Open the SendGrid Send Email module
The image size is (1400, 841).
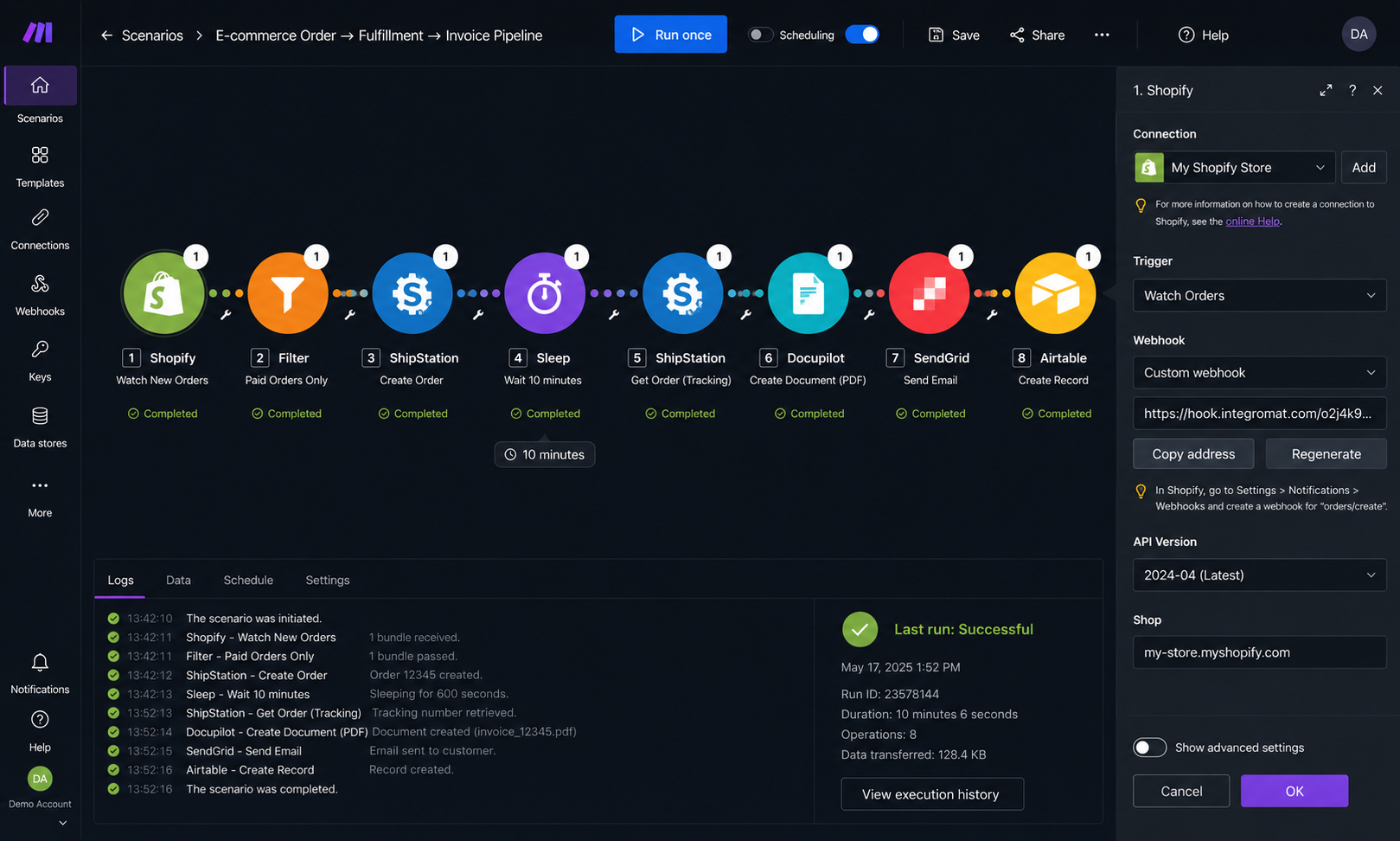[x=930, y=294]
